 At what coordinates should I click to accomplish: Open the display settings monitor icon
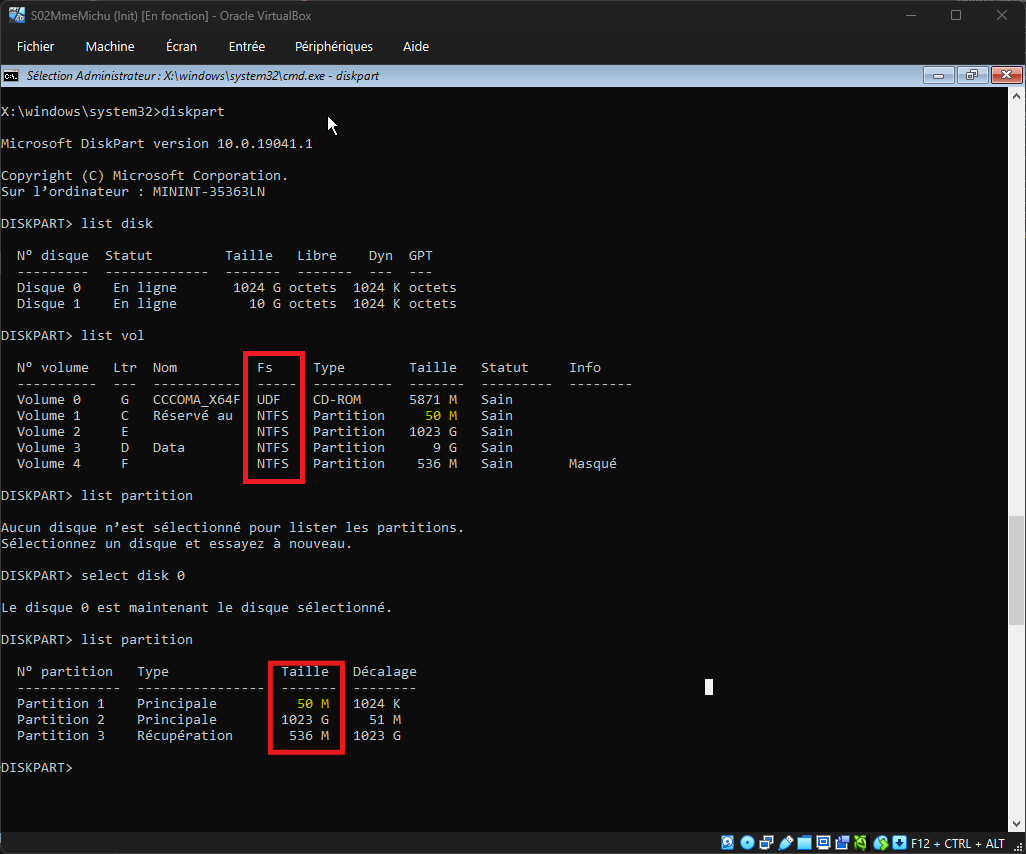pos(824,843)
